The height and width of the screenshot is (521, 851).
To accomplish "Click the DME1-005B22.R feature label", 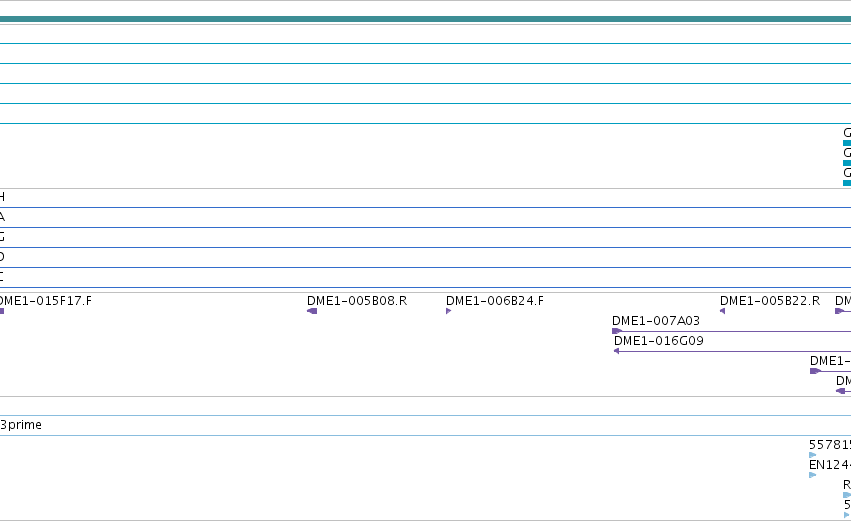I will point(770,301).
